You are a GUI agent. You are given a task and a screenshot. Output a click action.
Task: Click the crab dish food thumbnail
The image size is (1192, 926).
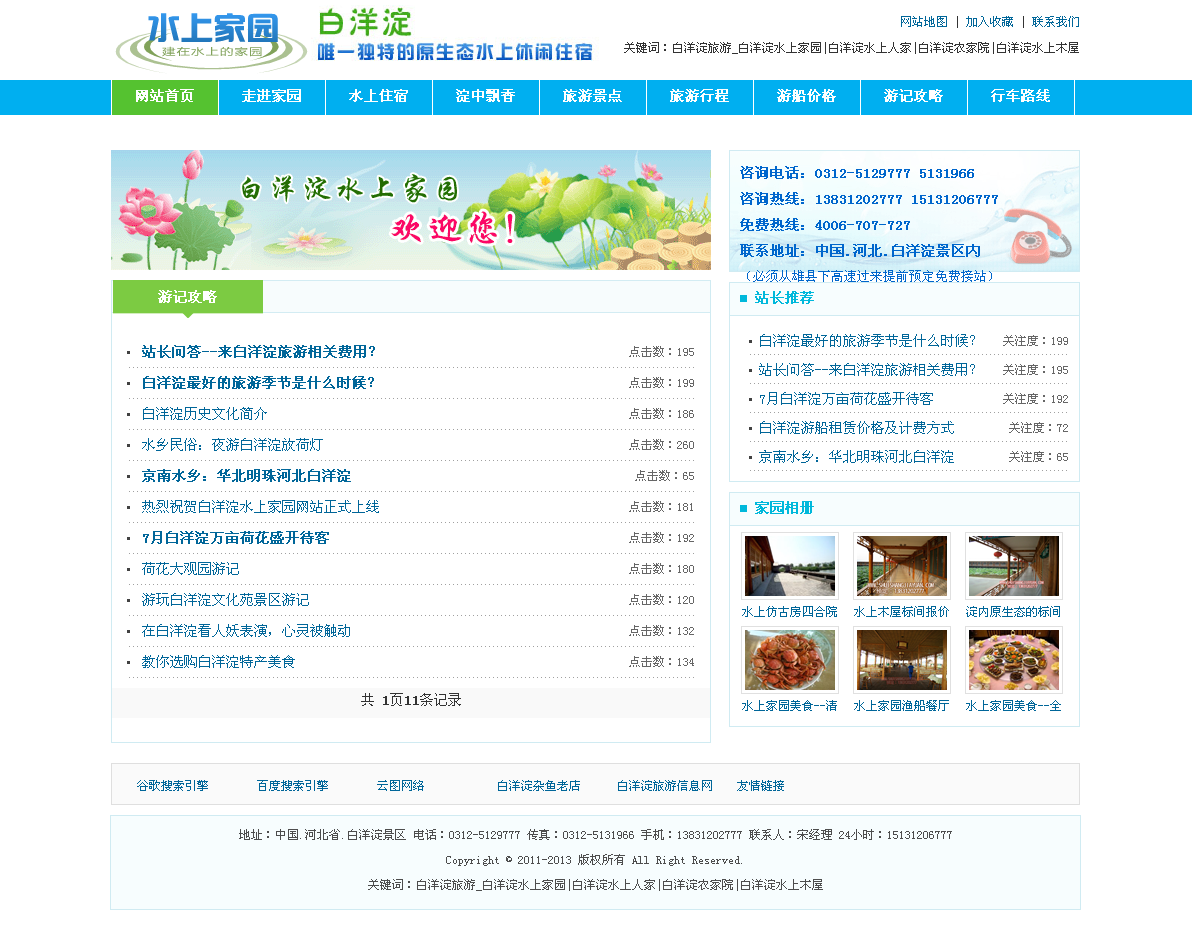(789, 660)
